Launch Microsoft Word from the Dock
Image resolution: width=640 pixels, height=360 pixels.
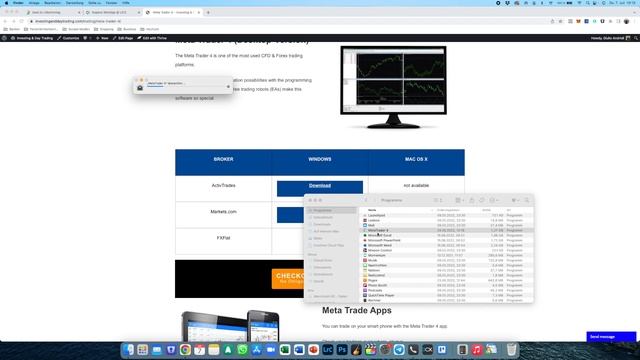299,350
